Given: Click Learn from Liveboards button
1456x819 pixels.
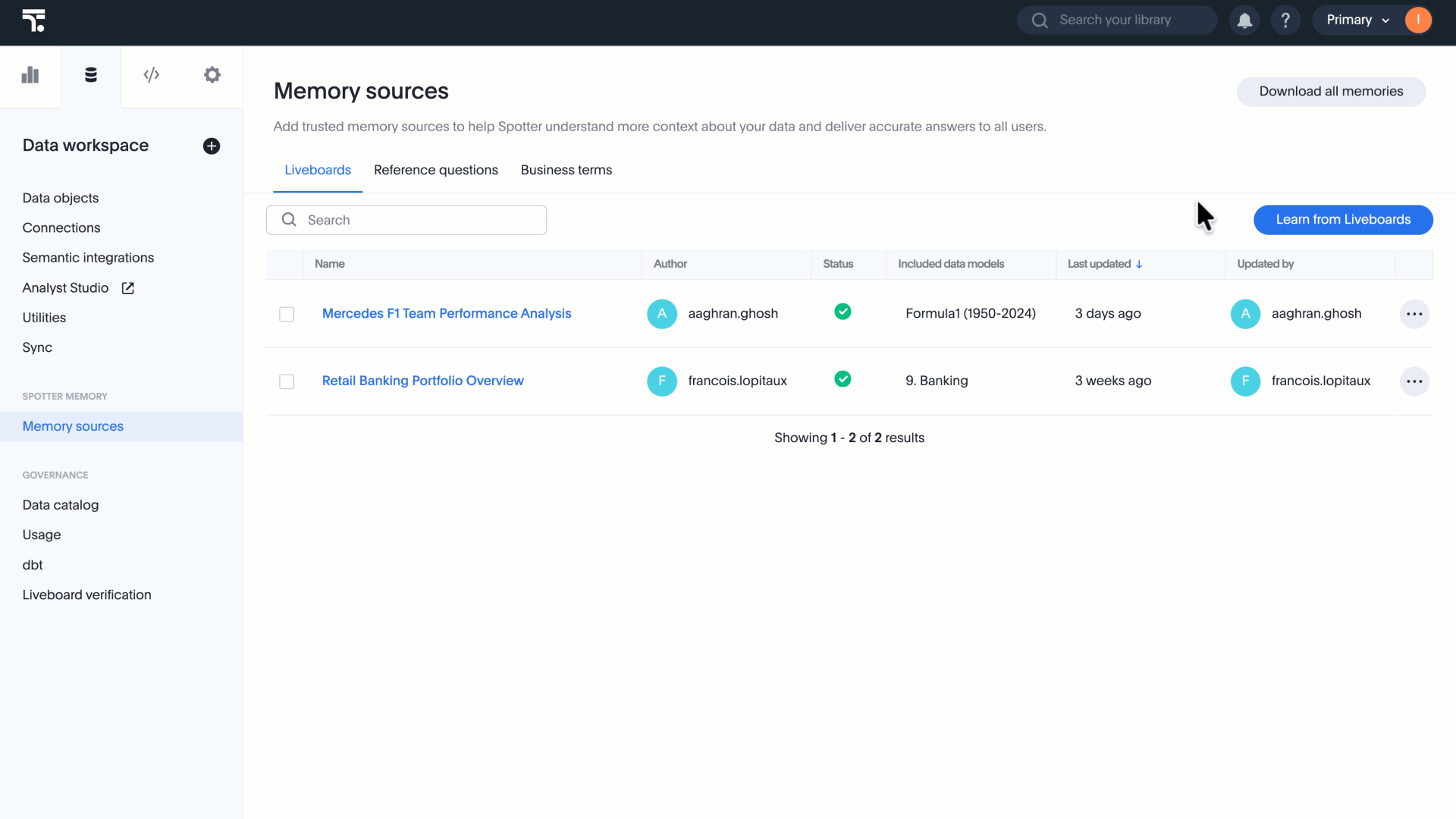Looking at the screenshot, I should [x=1343, y=219].
